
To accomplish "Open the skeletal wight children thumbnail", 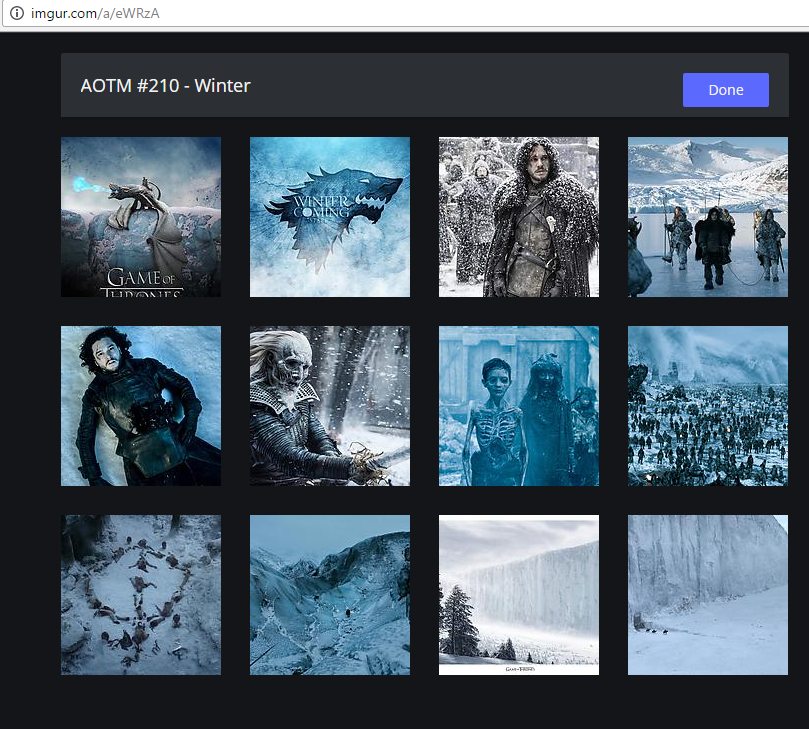I will tap(519, 406).
